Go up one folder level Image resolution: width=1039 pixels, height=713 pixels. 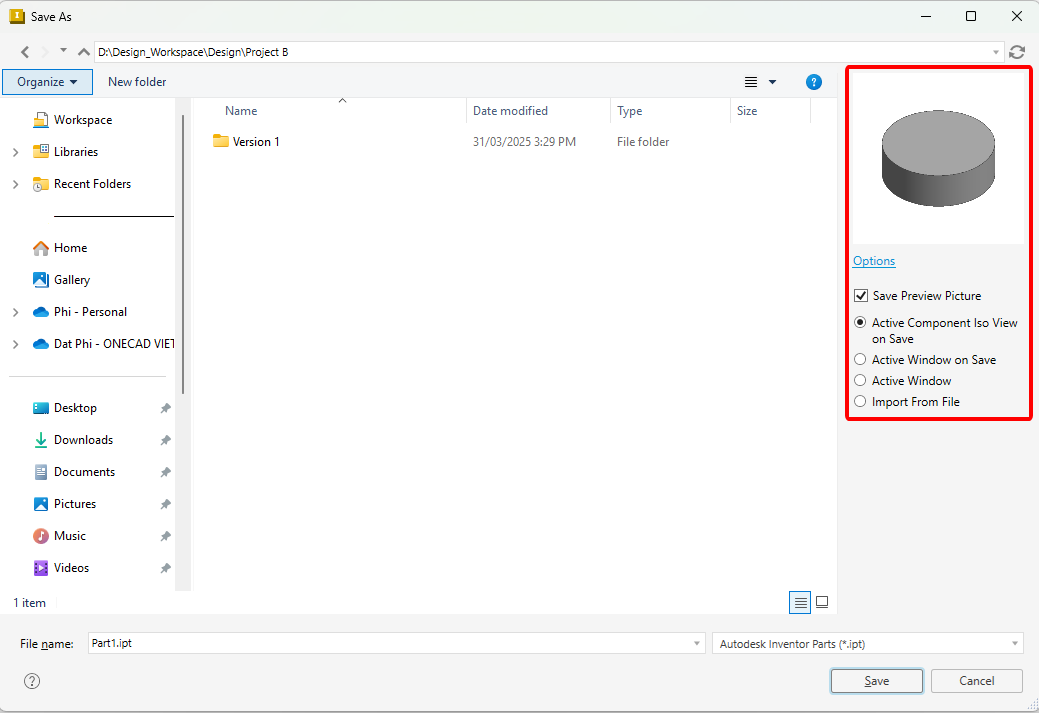point(83,52)
